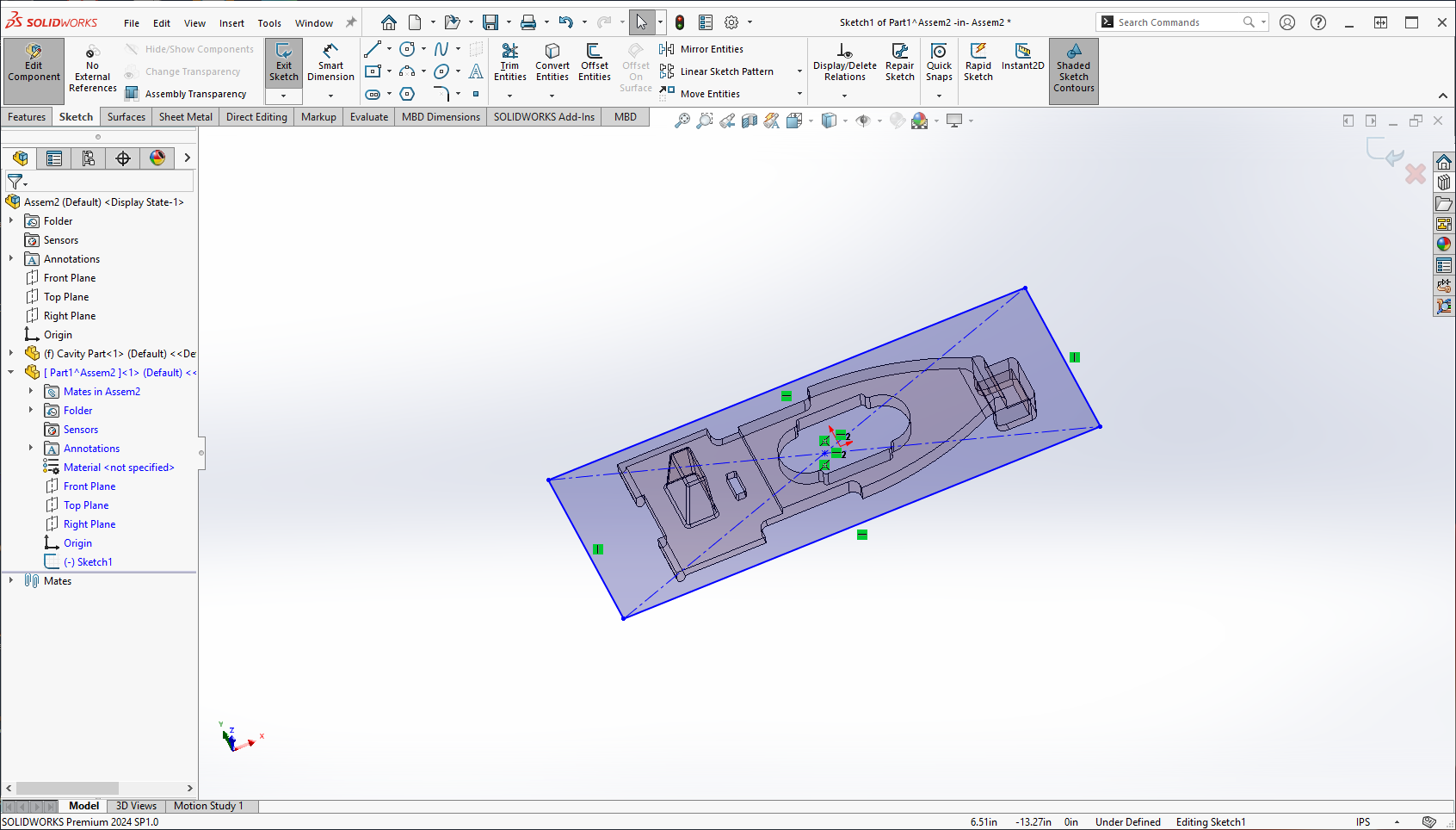The width and height of the screenshot is (1456, 830).
Task: Select Material <not specified> item
Action: 119,468
